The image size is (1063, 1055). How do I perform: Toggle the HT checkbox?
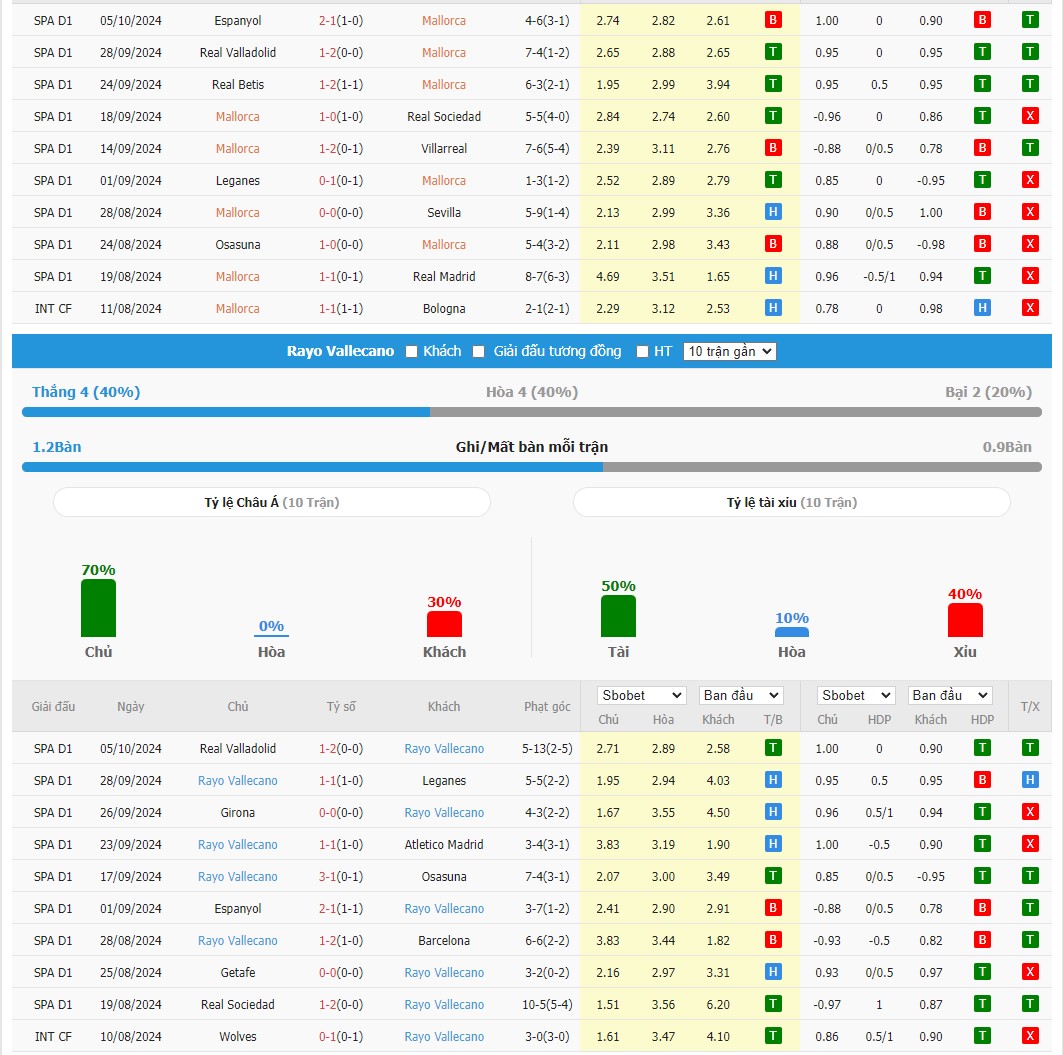click(642, 351)
